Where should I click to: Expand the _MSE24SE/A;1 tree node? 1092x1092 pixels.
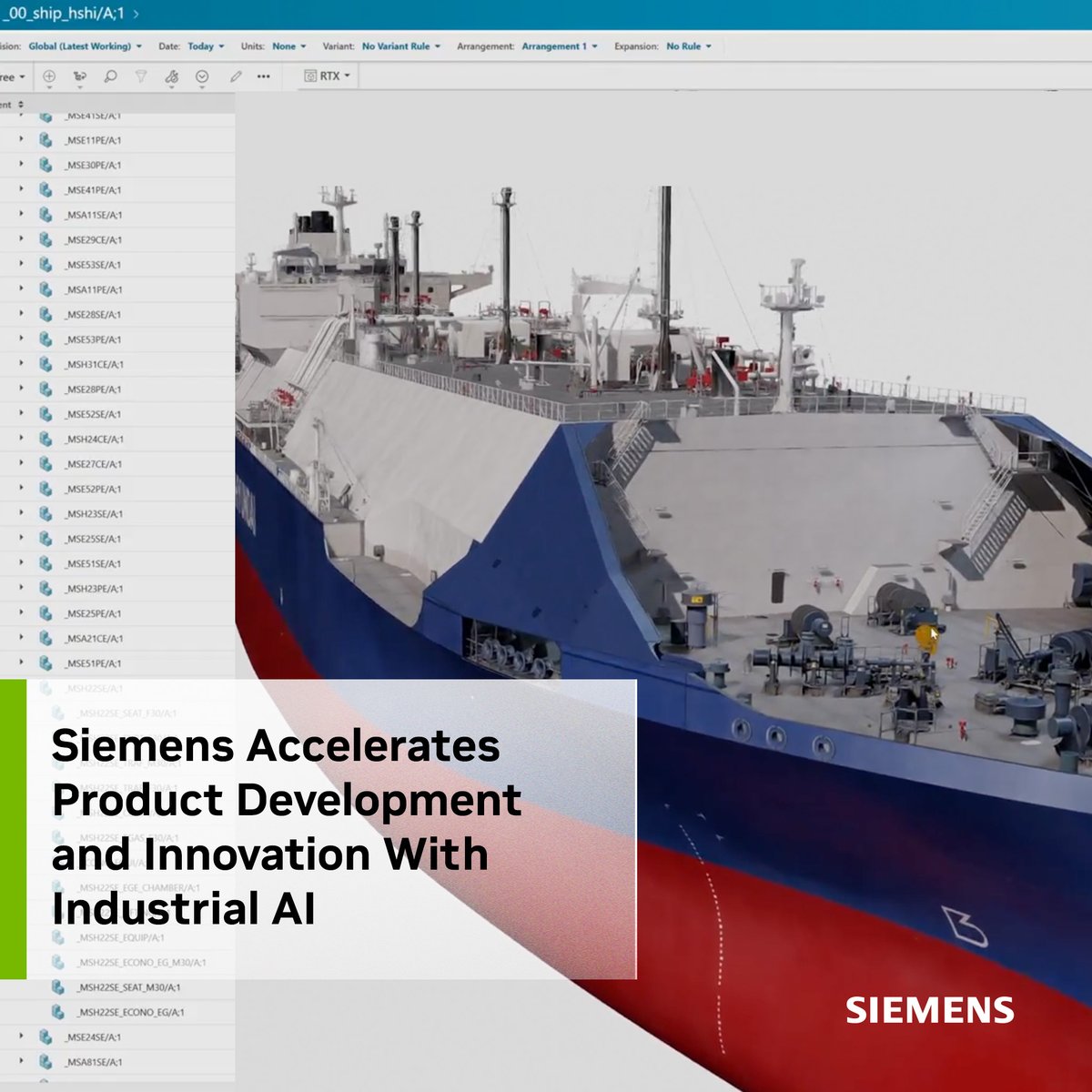[21, 1037]
